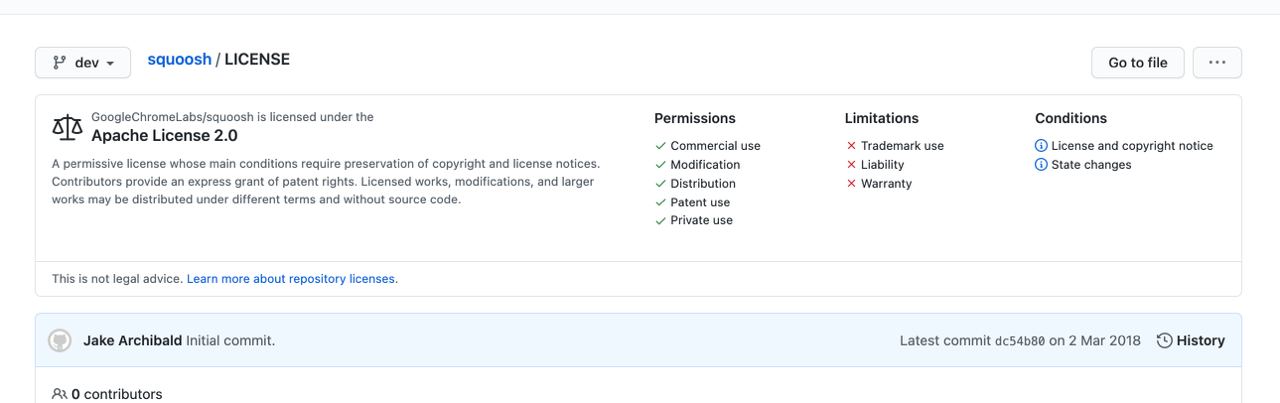Click the git branch icon on dev button

[60, 62]
